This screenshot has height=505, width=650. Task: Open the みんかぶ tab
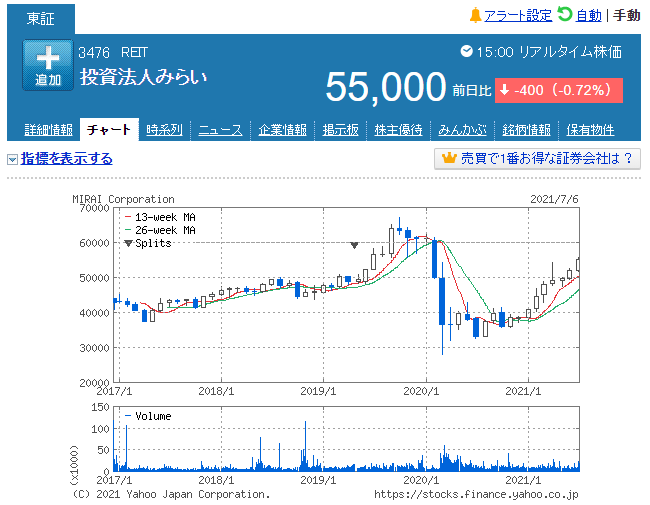click(x=462, y=130)
